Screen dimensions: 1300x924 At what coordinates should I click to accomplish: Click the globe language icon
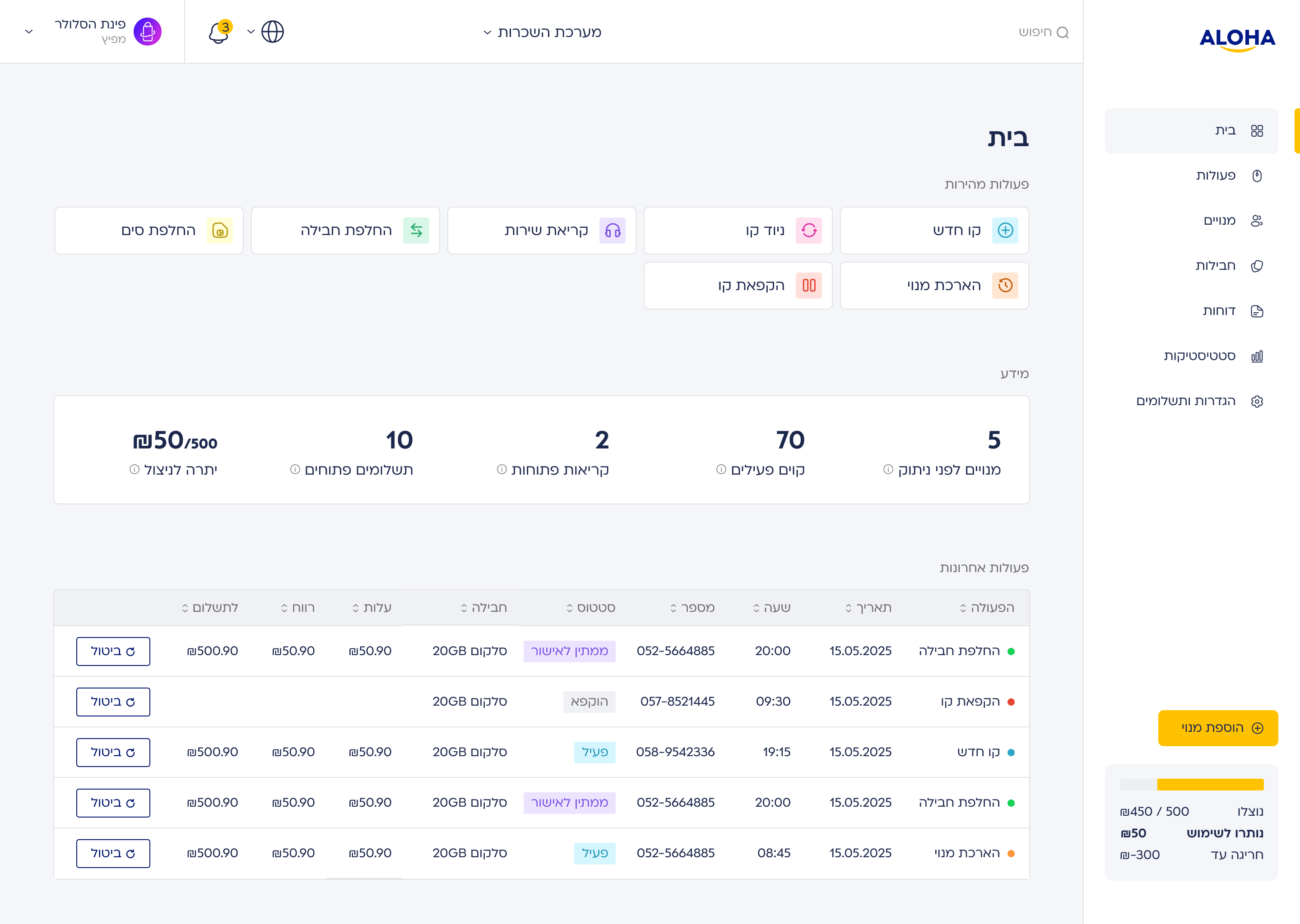(273, 32)
